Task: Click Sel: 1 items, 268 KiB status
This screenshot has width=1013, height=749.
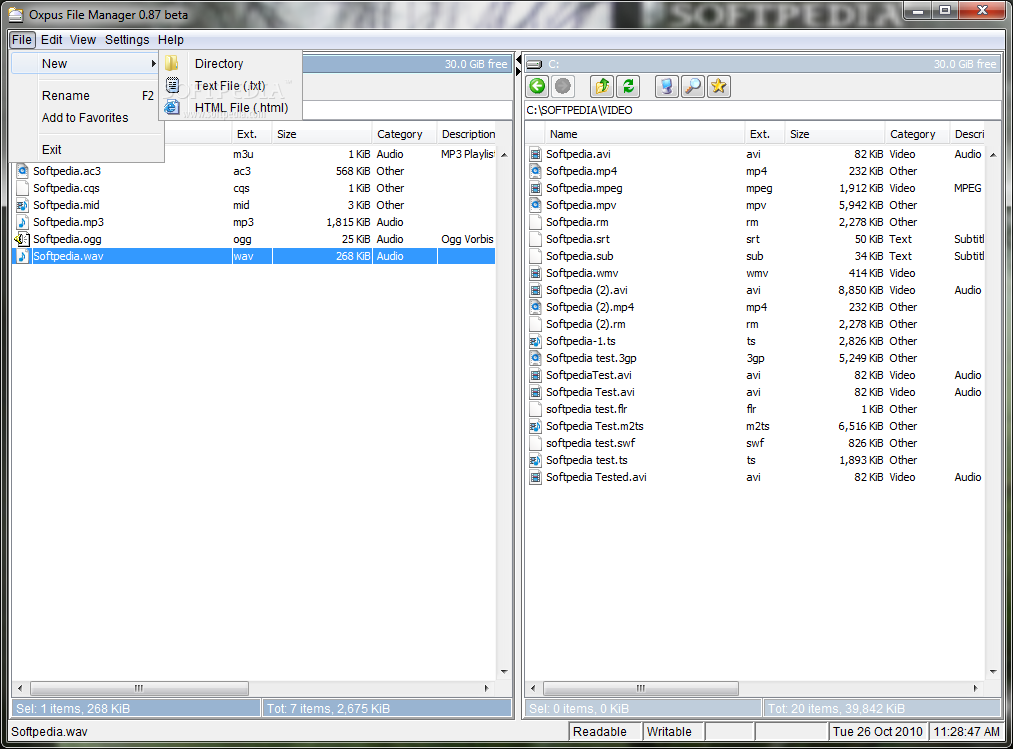Action: 73,709
